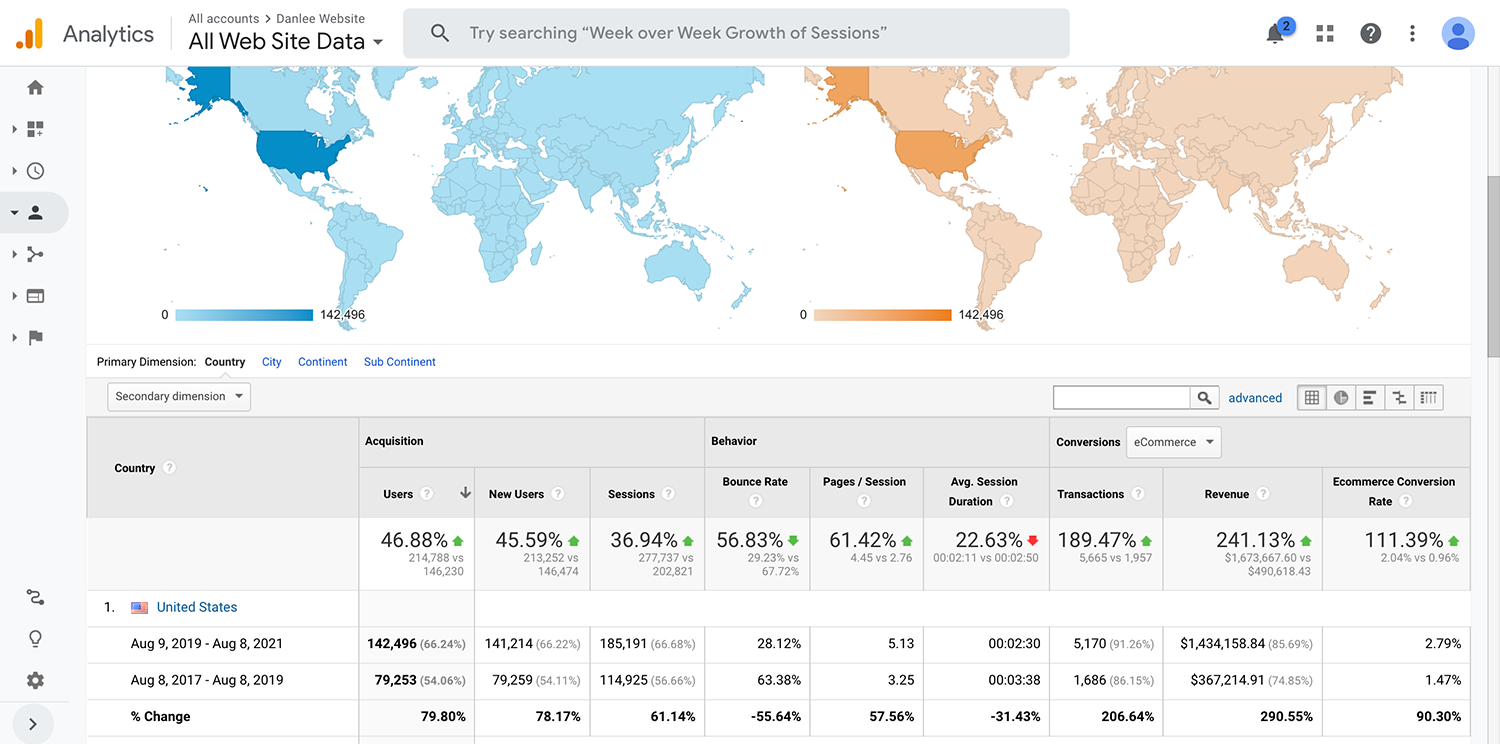Switch to pie chart percentage view
Viewport: 1500px width, 744px height.
point(1341,398)
